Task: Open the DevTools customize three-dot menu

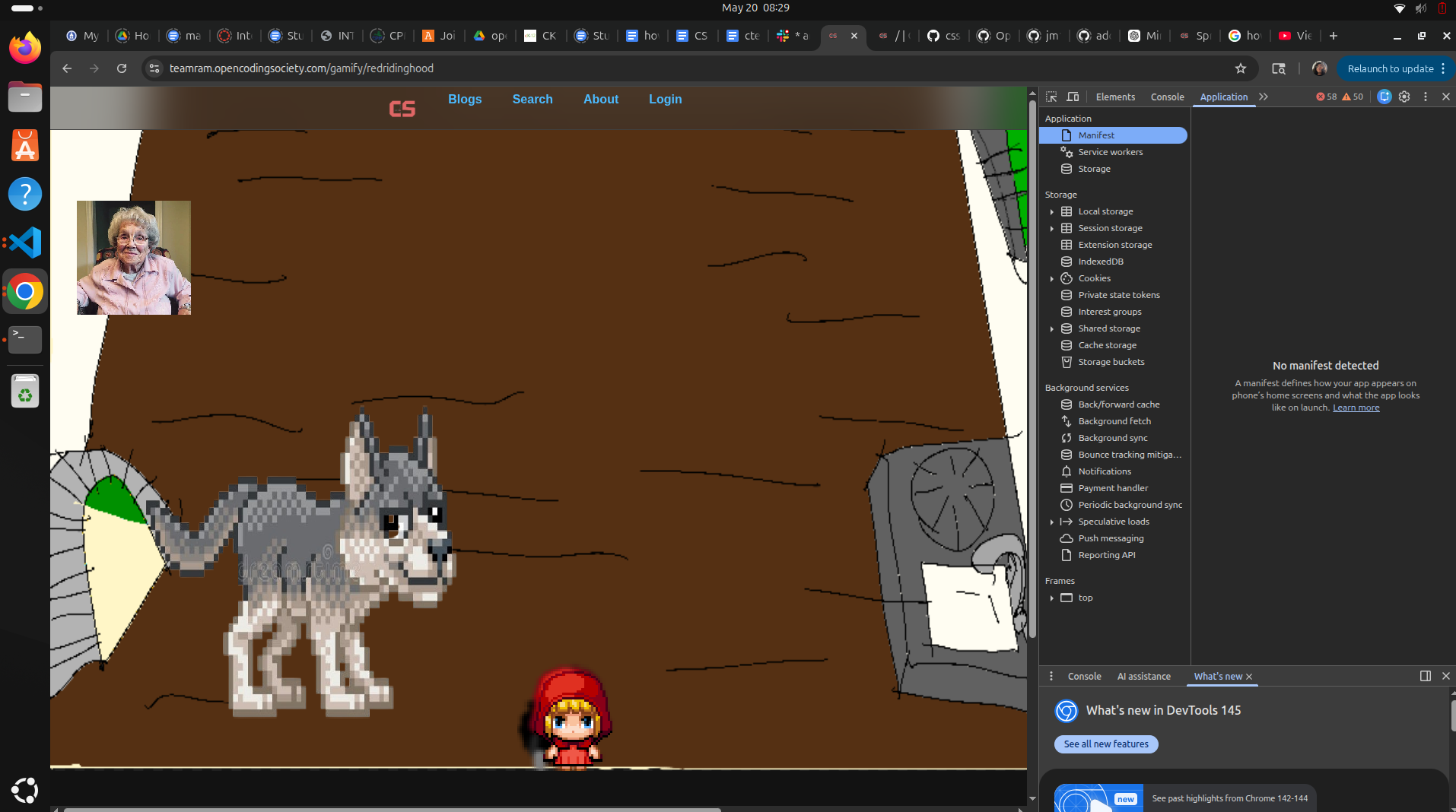Action: click(x=1426, y=97)
